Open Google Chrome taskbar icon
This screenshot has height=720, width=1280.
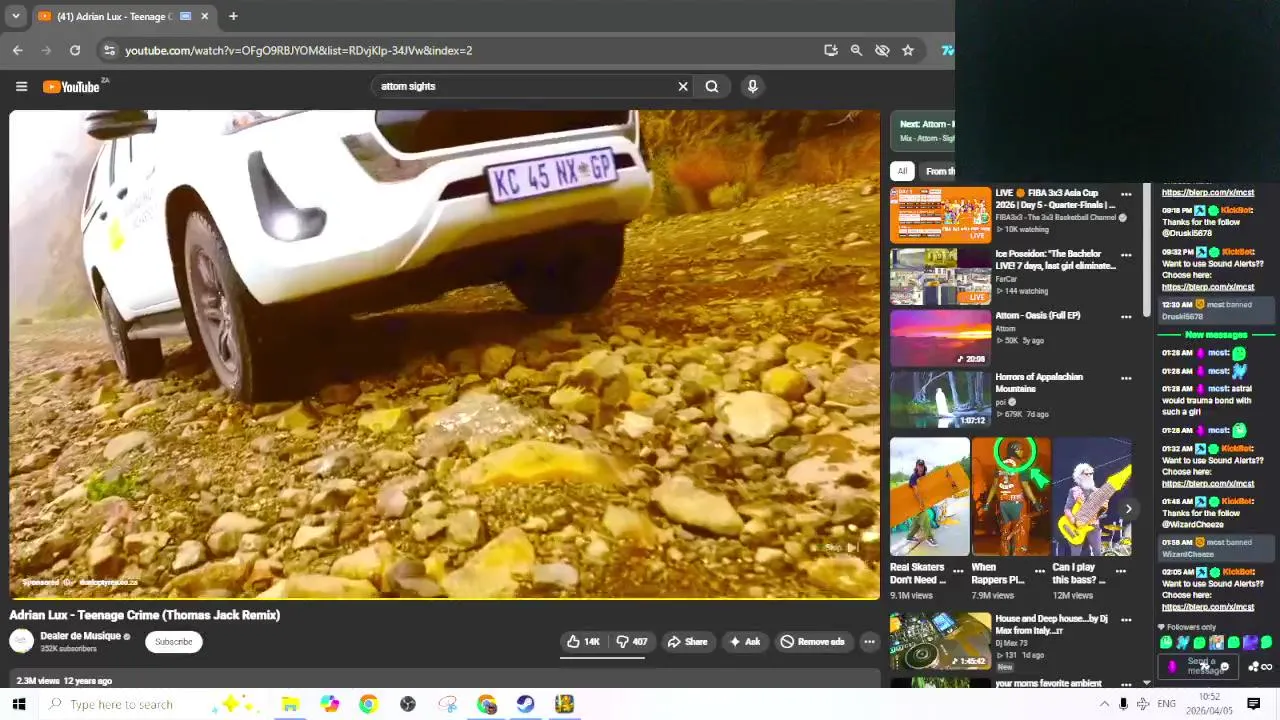(x=368, y=704)
